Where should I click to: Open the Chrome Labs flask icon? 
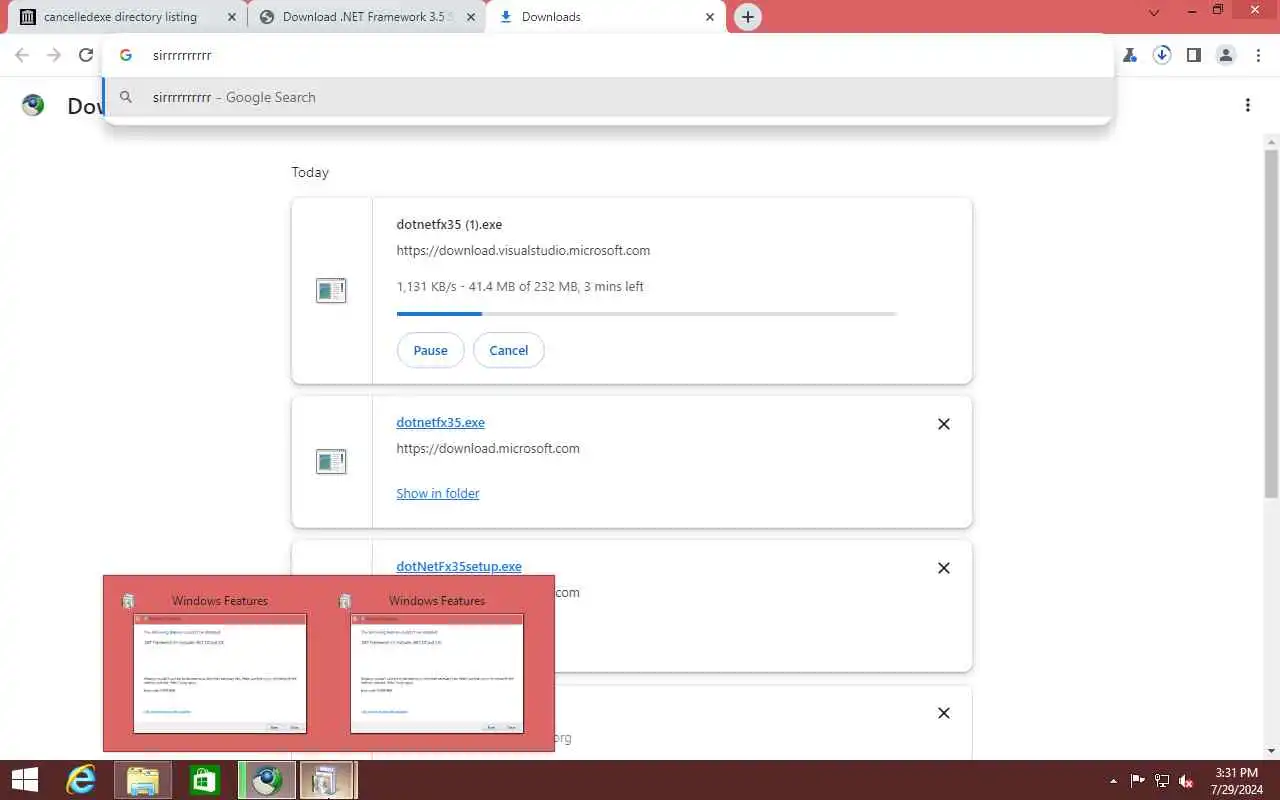click(x=1130, y=56)
